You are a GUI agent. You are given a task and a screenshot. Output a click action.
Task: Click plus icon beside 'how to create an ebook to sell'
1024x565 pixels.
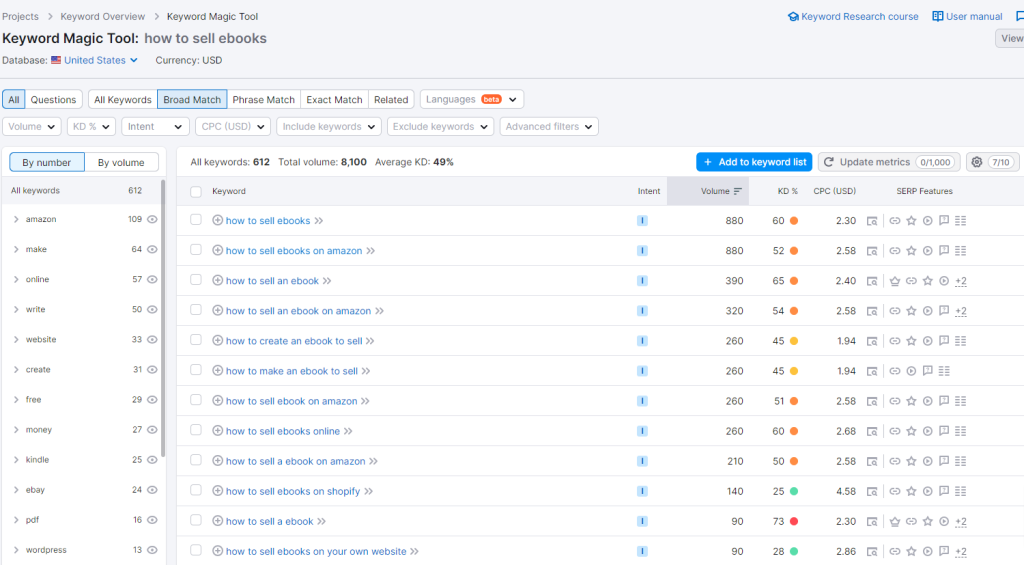click(x=217, y=340)
